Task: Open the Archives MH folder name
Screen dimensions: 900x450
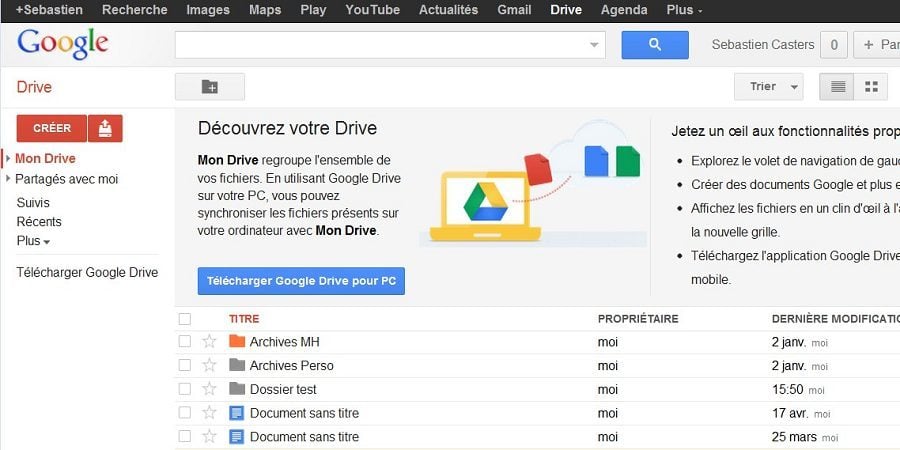Action: [285, 342]
